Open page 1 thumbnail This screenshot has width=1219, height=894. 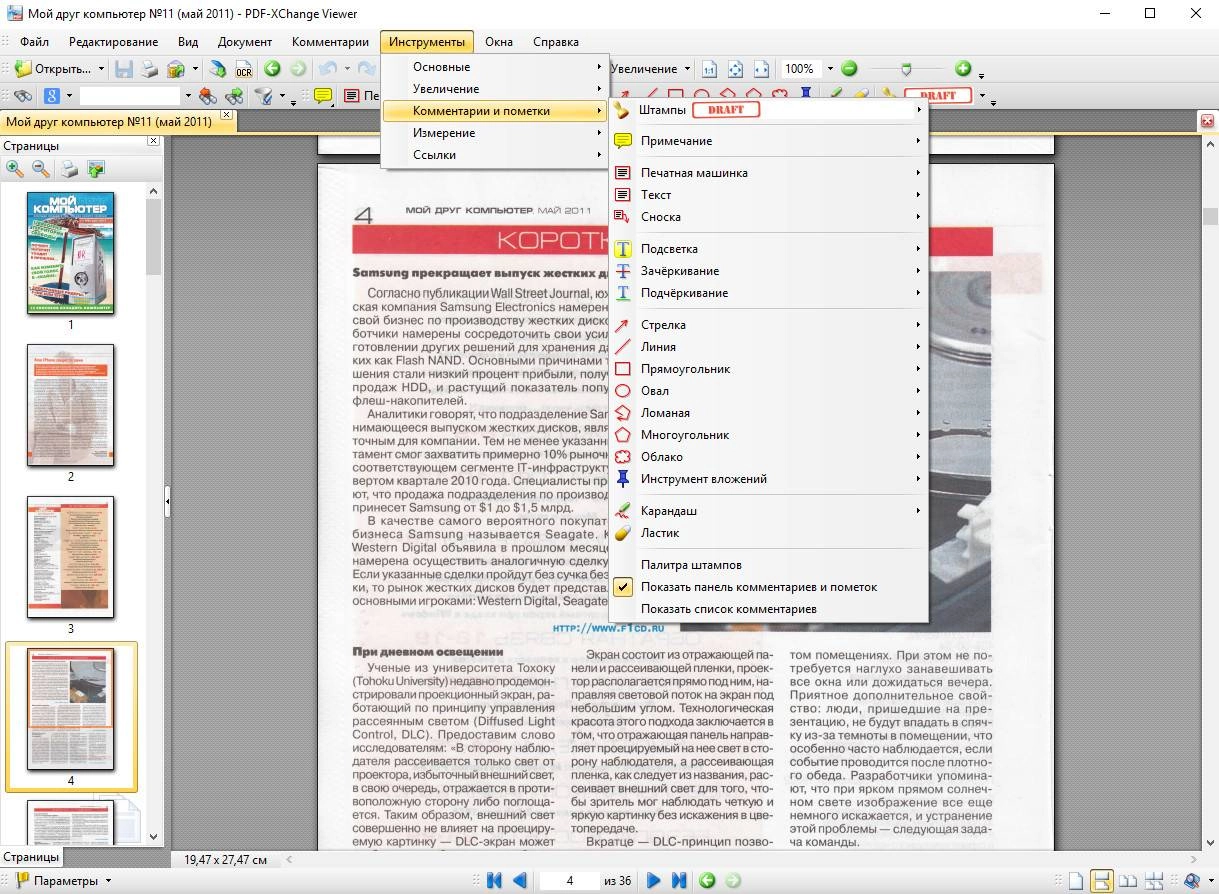tap(70, 251)
